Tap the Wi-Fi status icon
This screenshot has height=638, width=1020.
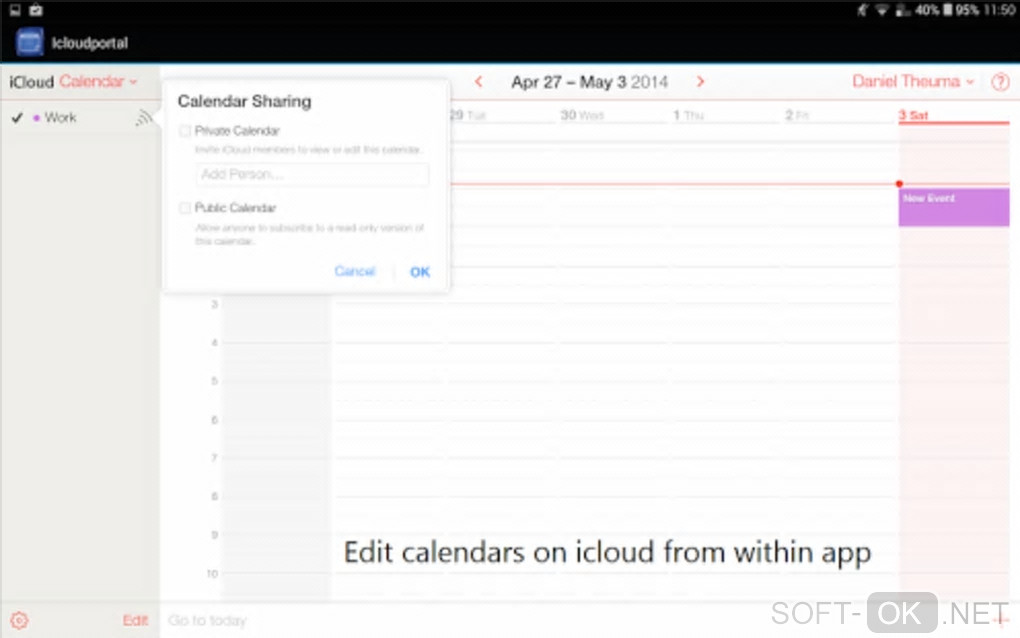point(882,10)
